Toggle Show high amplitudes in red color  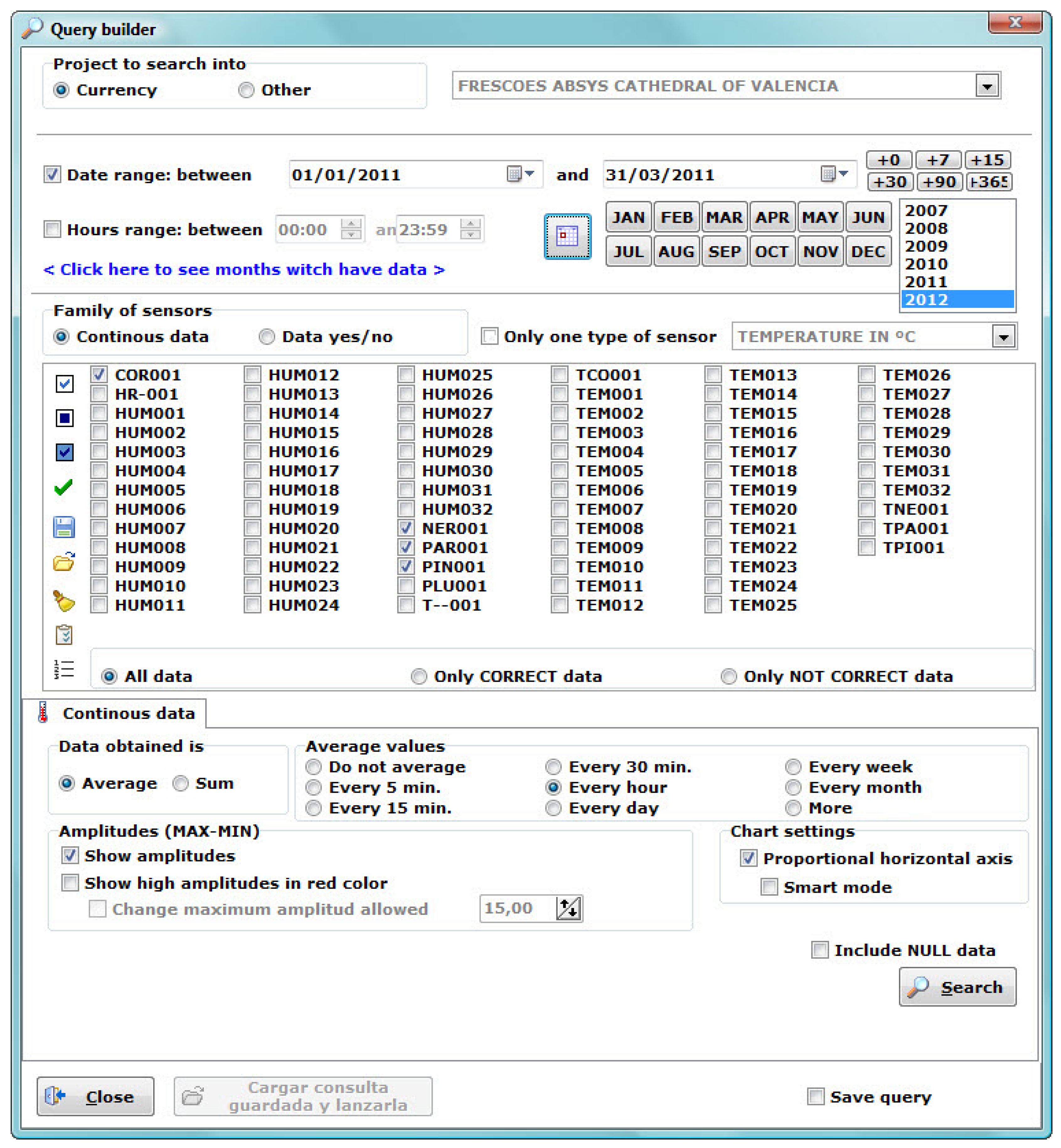click(70, 882)
